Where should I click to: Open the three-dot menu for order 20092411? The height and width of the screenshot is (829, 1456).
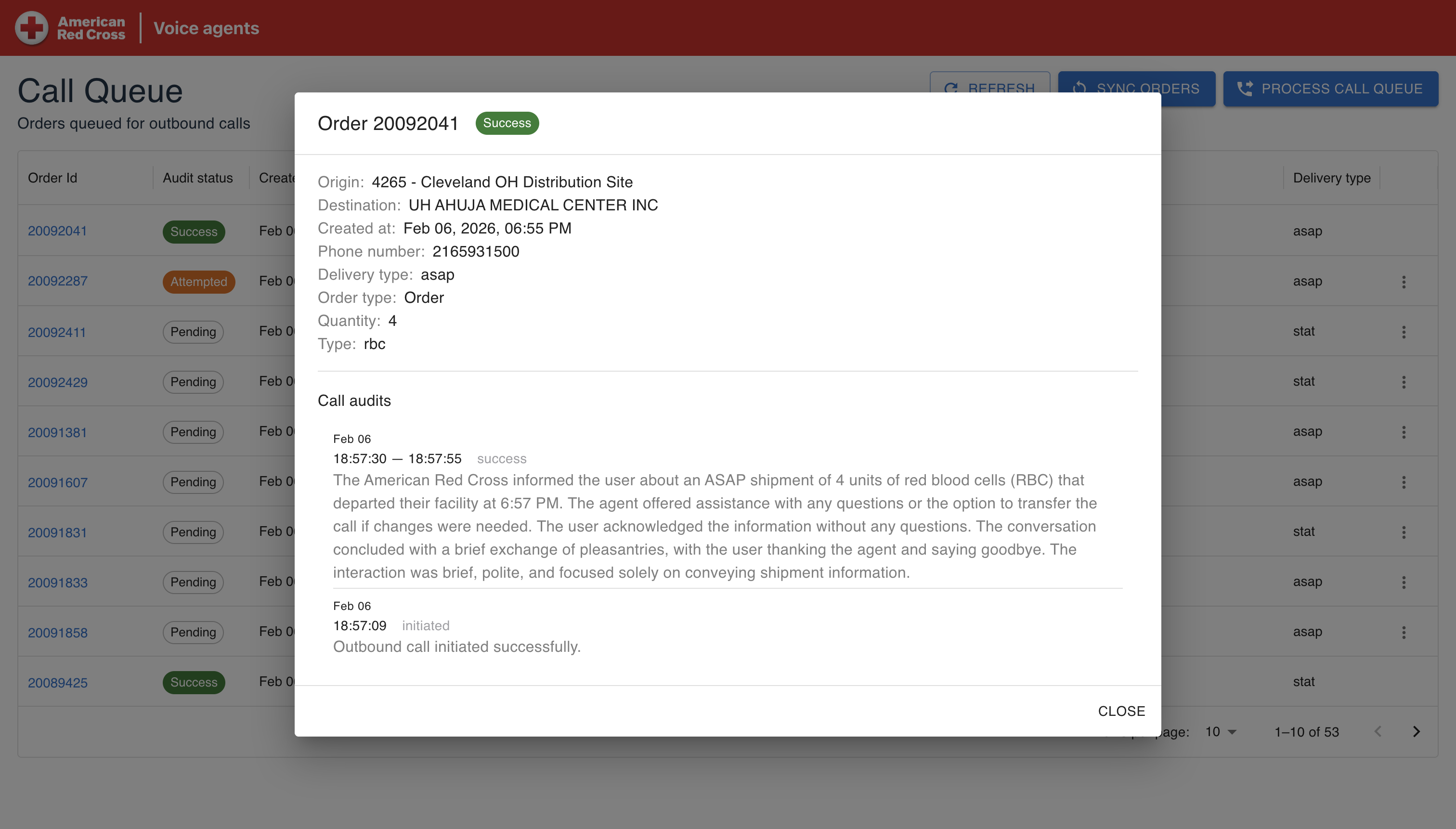point(1404,332)
